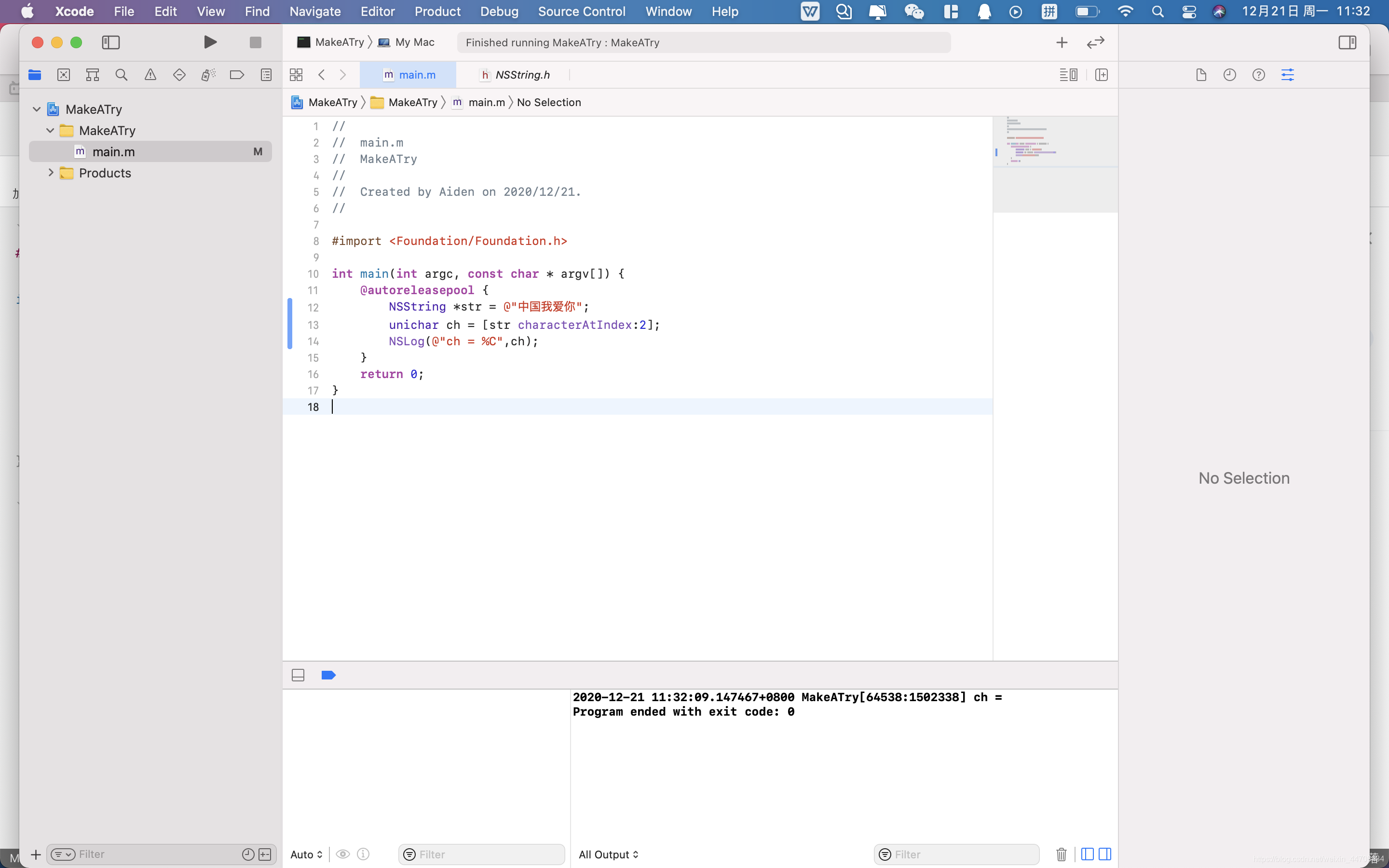The image size is (1389, 868).
Task: Switch to the NSString.h tab
Action: pyautogui.click(x=522, y=75)
